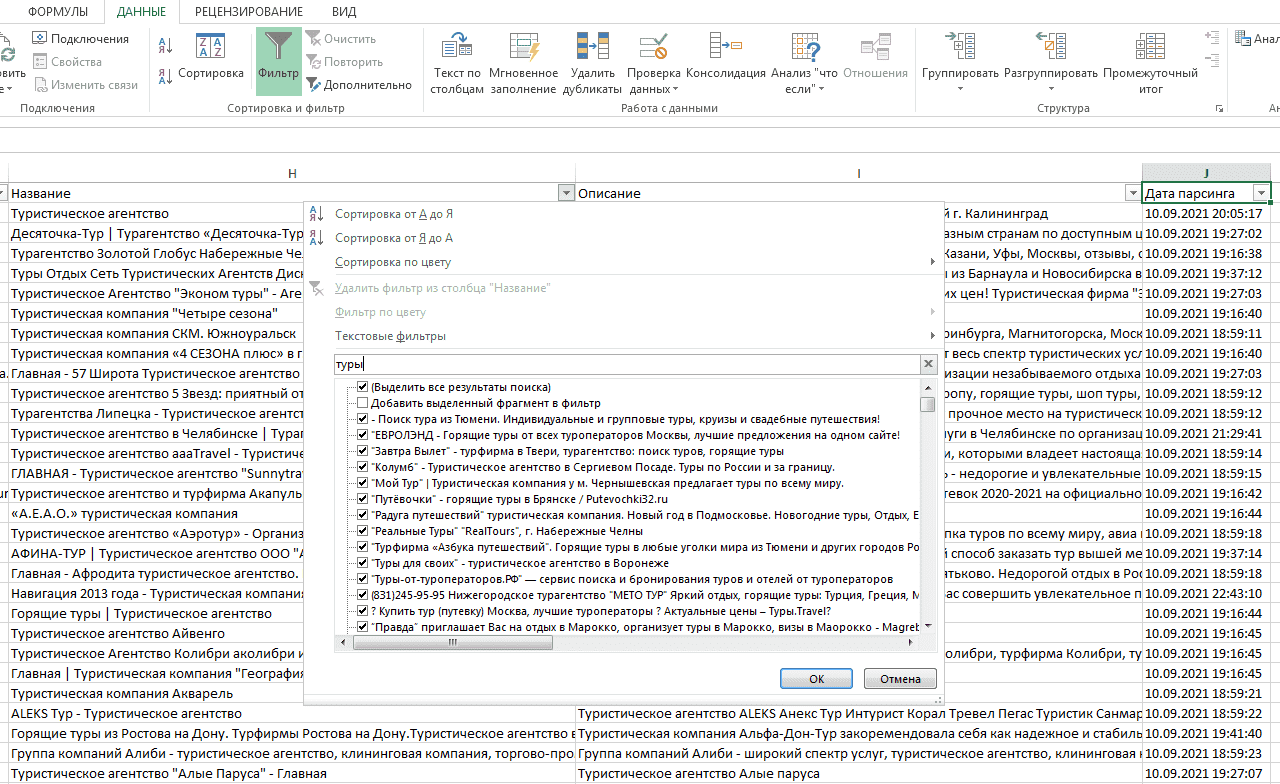Clear the search box with X icon
The height and width of the screenshot is (784, 1280).
(x=928, y=364)
